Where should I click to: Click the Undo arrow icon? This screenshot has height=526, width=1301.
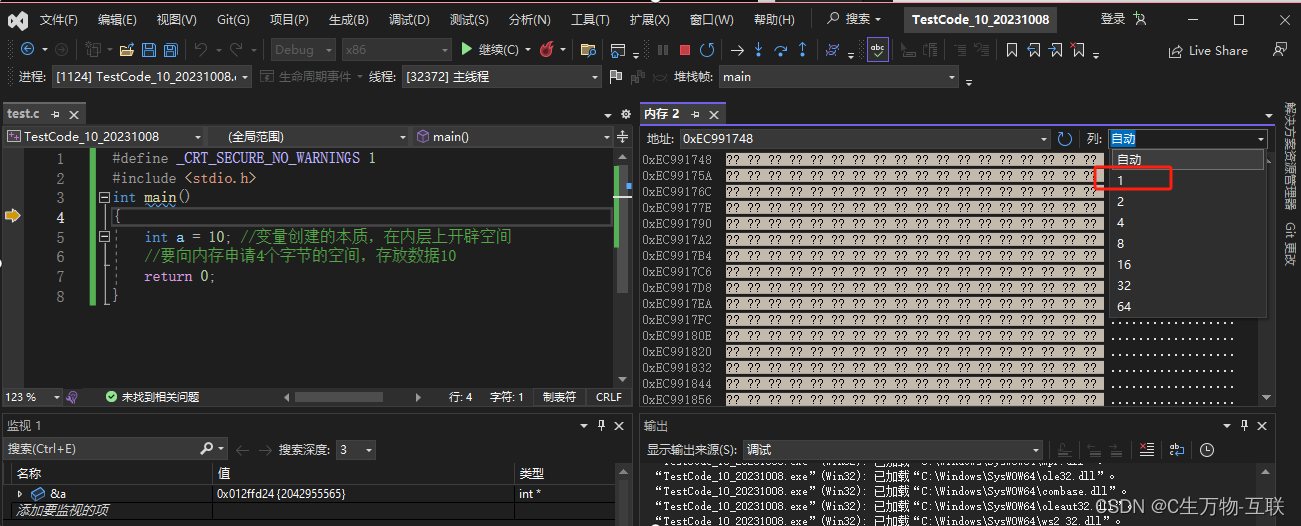click(200, 49)
